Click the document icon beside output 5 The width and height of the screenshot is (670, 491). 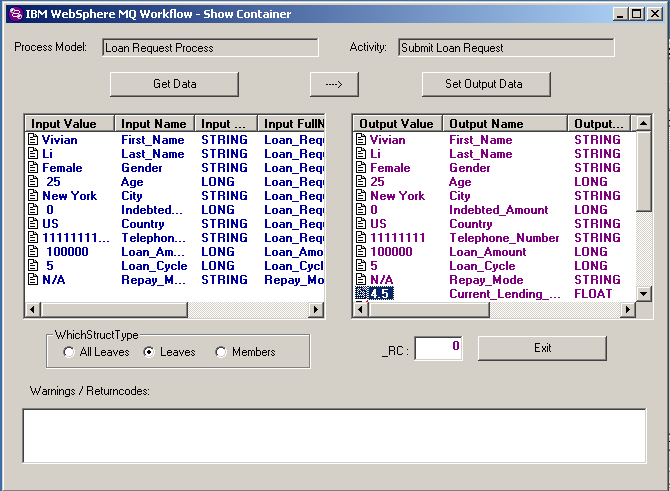pos(361,265)
